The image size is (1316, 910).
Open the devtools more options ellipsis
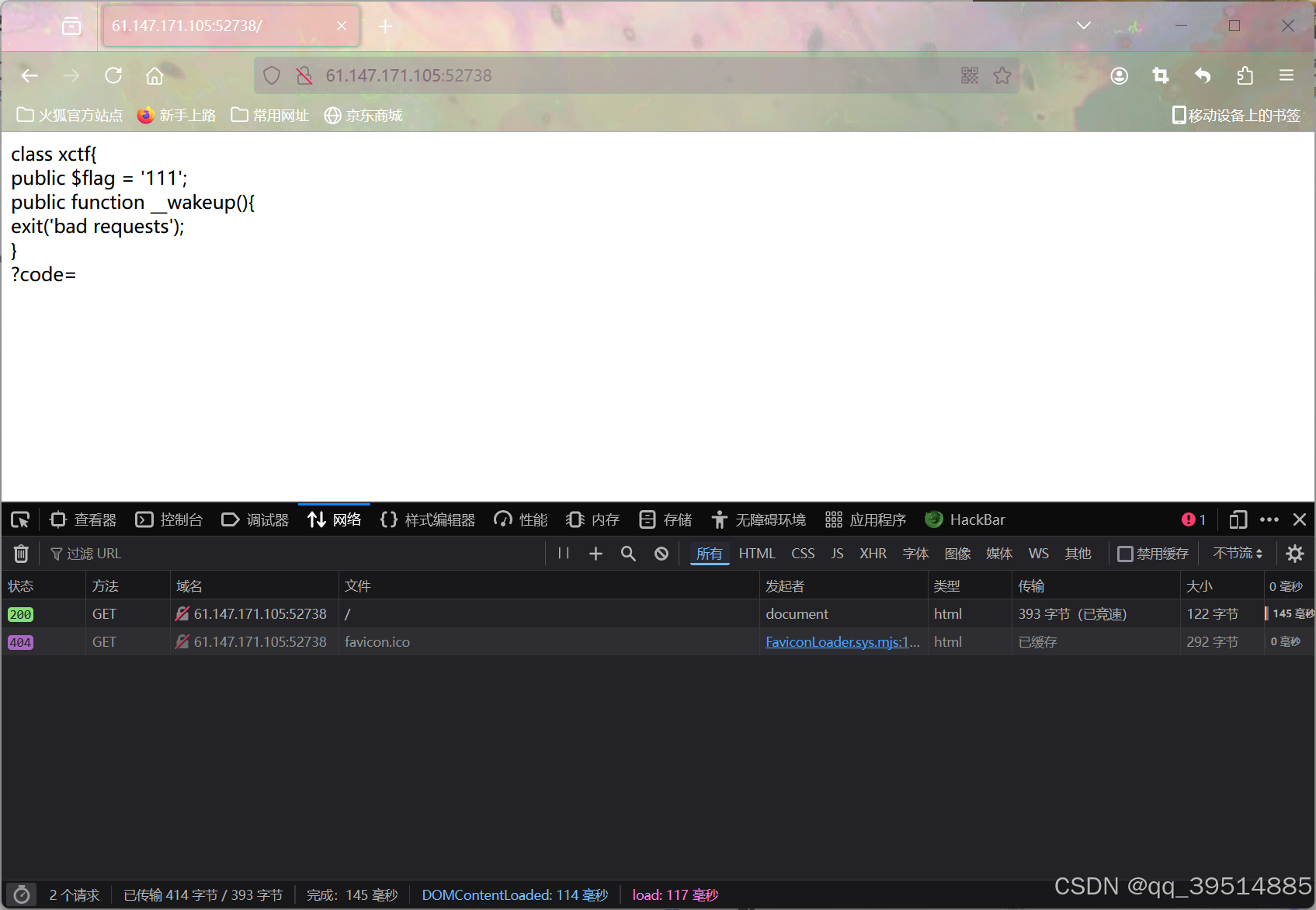pyautogui.click(x=1269, y=519)
